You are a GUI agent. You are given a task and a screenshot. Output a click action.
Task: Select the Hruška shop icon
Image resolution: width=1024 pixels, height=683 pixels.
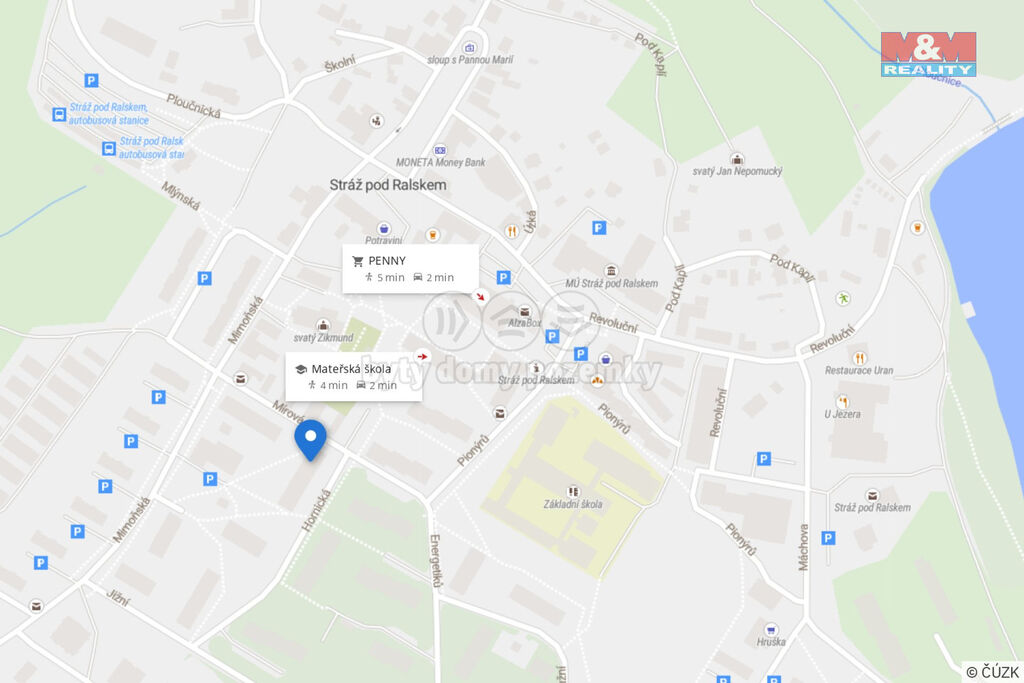(x=771, y=630)
